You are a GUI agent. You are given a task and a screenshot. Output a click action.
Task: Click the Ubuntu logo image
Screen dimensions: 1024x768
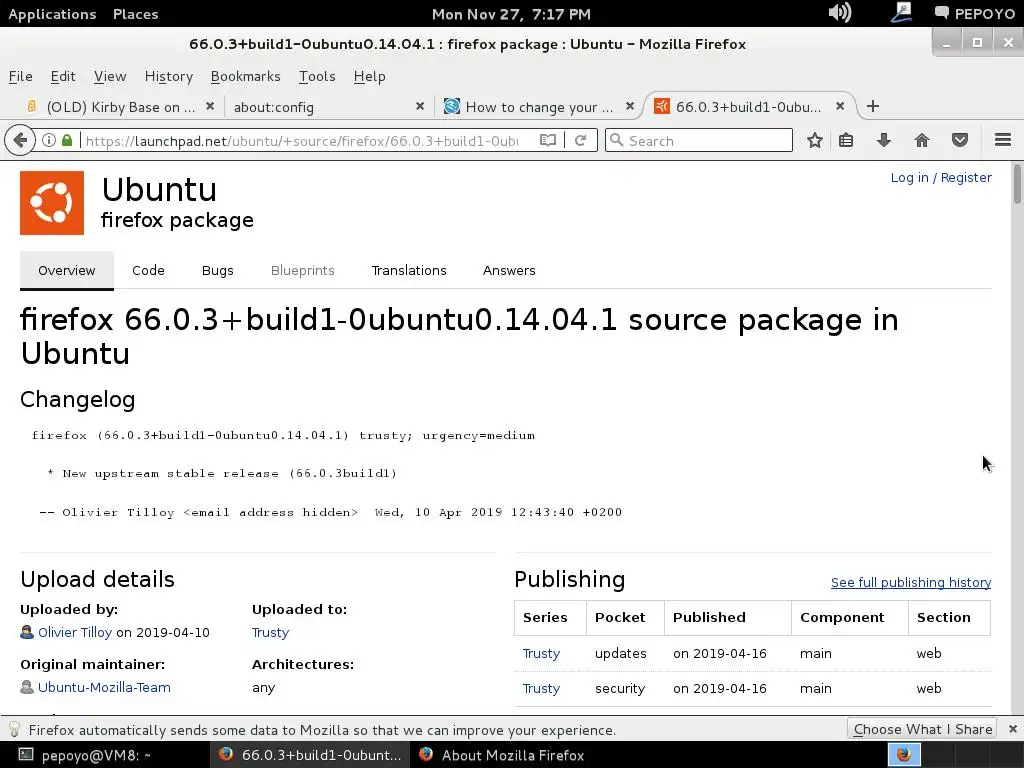(52, 202)
